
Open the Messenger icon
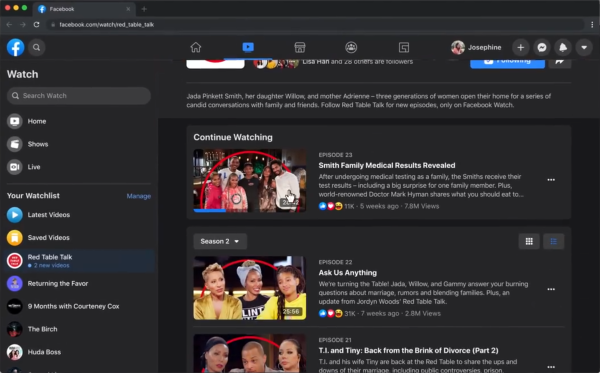pyautogui.click(x=542, y=47)
